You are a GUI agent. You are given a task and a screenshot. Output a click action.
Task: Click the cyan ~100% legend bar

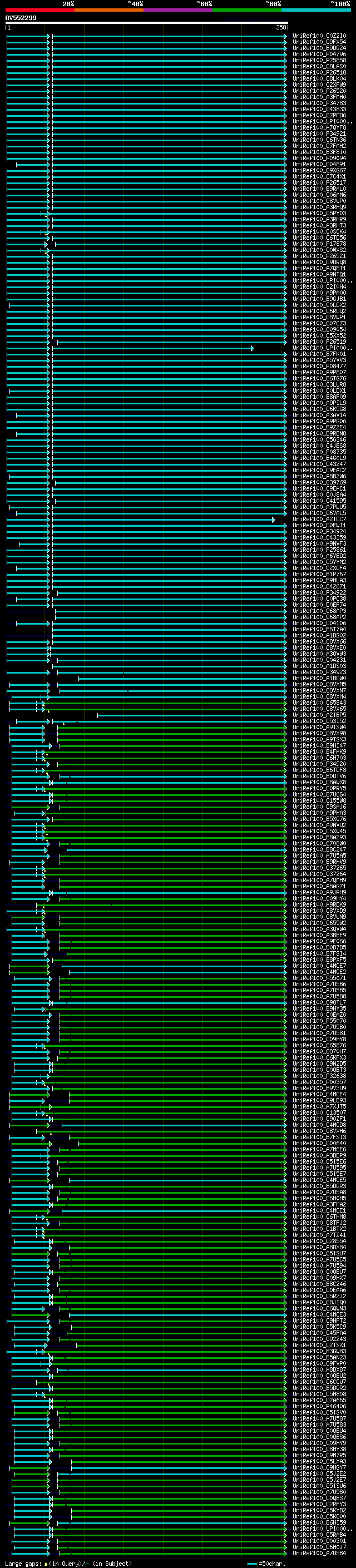click(x=316, y=10)
